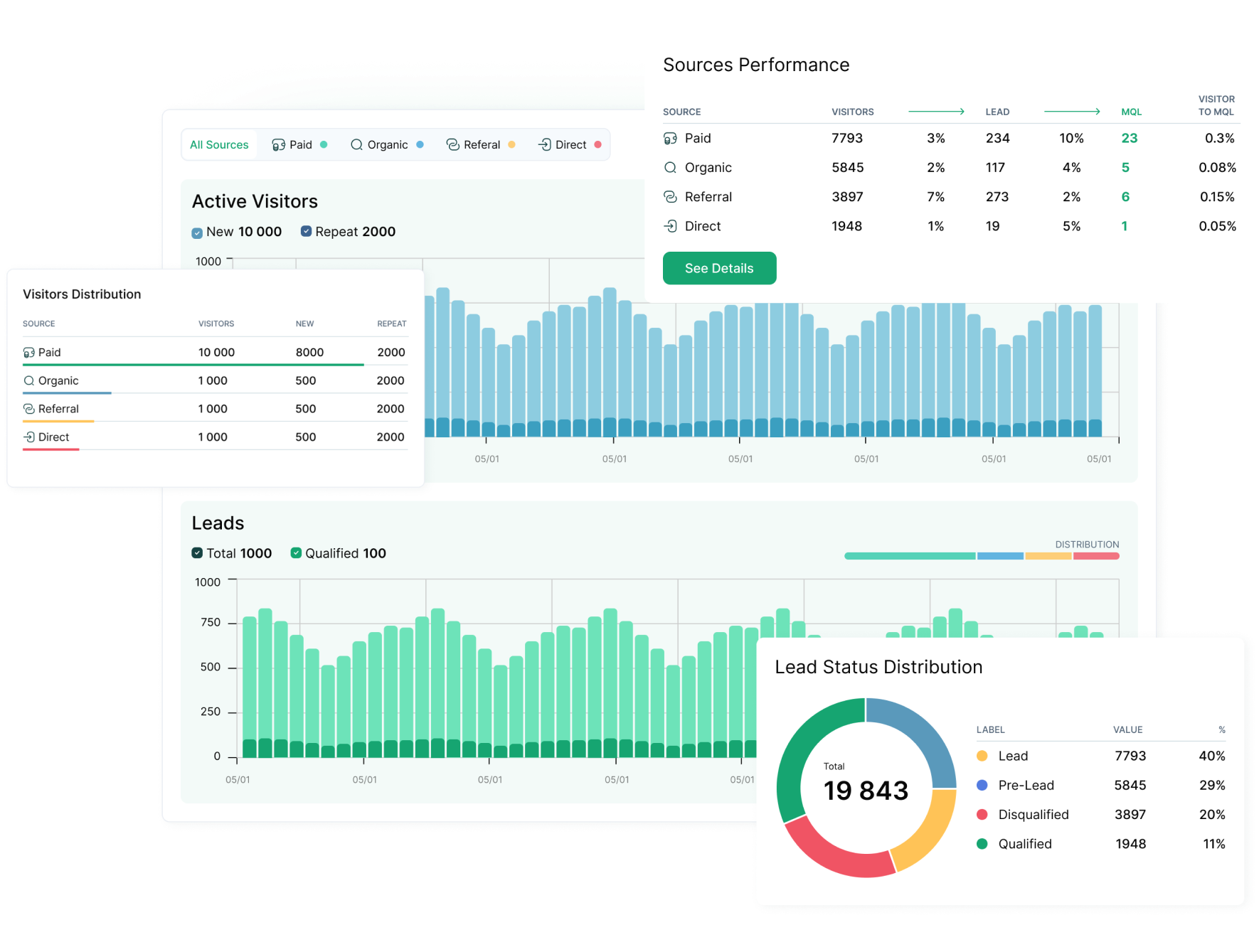Click the green segment of the Distribution bar

pyautogui.click(x=909, y=556)
